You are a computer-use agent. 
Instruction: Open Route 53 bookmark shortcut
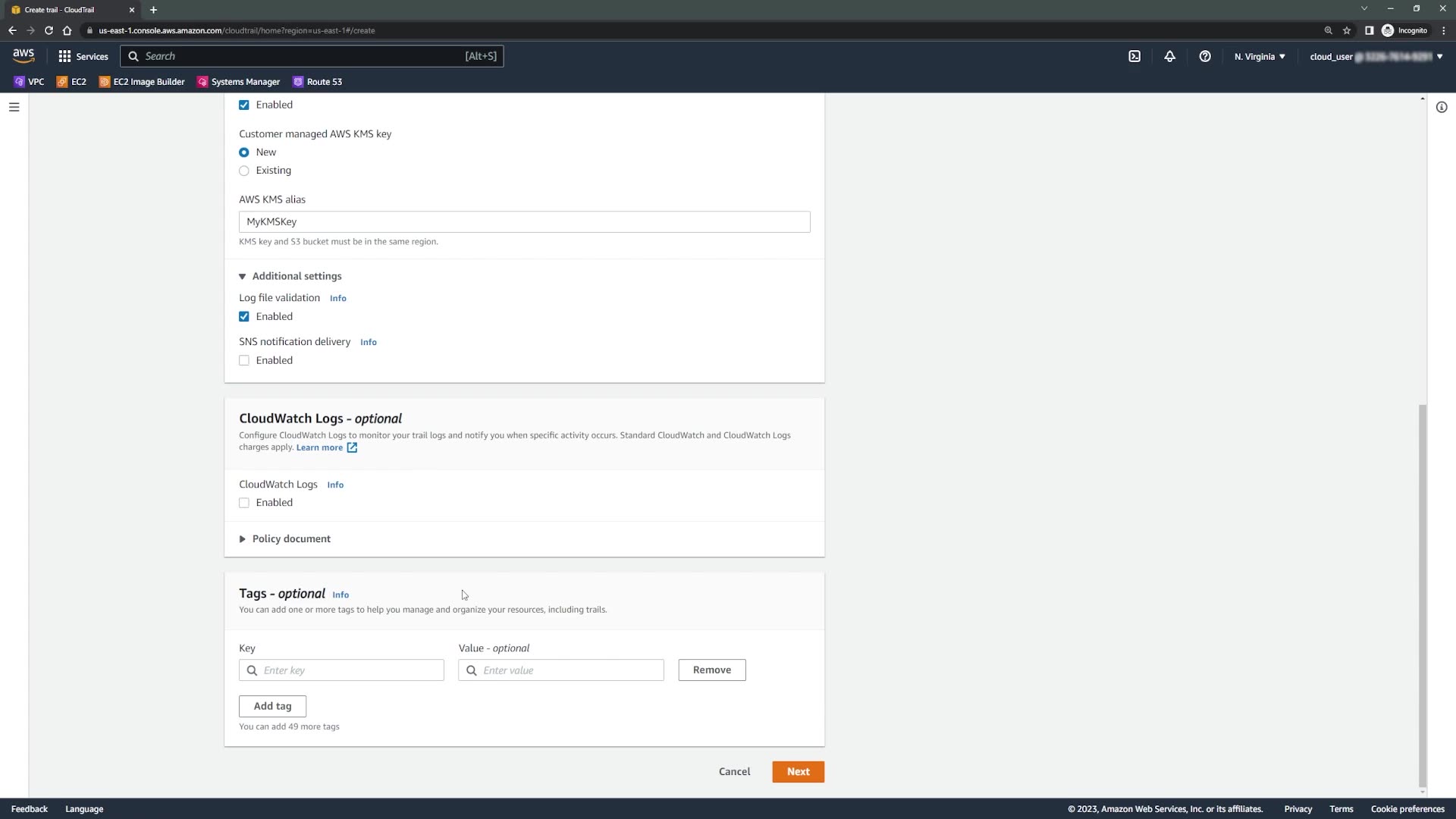(x=317, y=82)
